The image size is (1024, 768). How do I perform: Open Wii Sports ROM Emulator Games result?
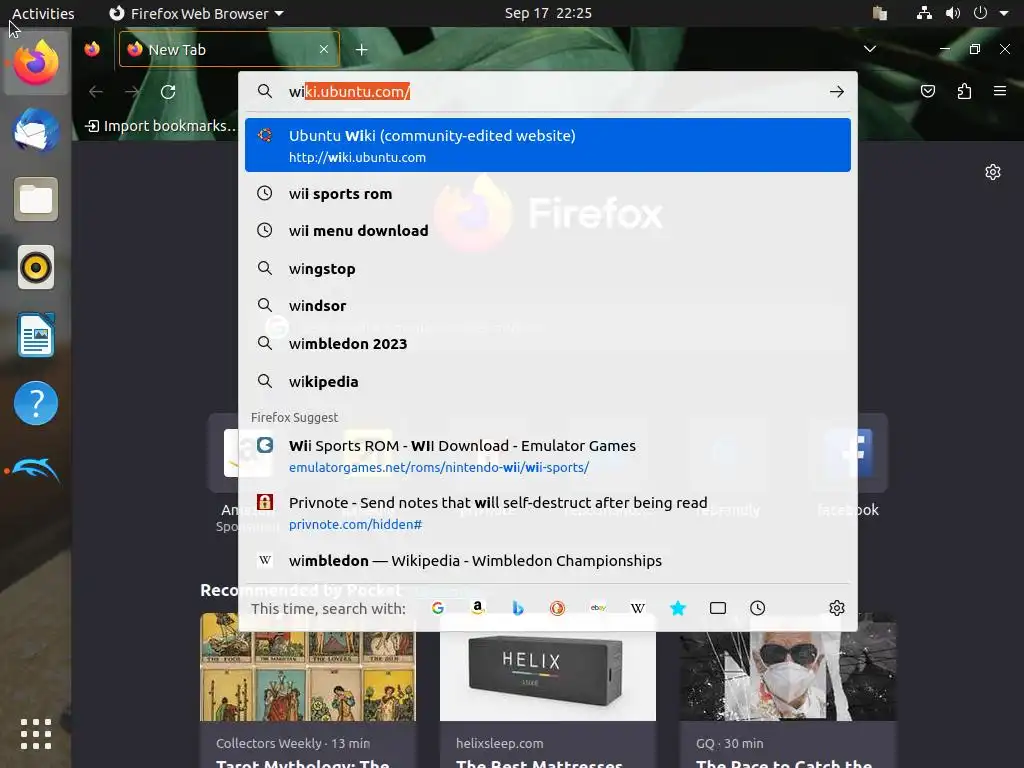click(x=547, y=456)
